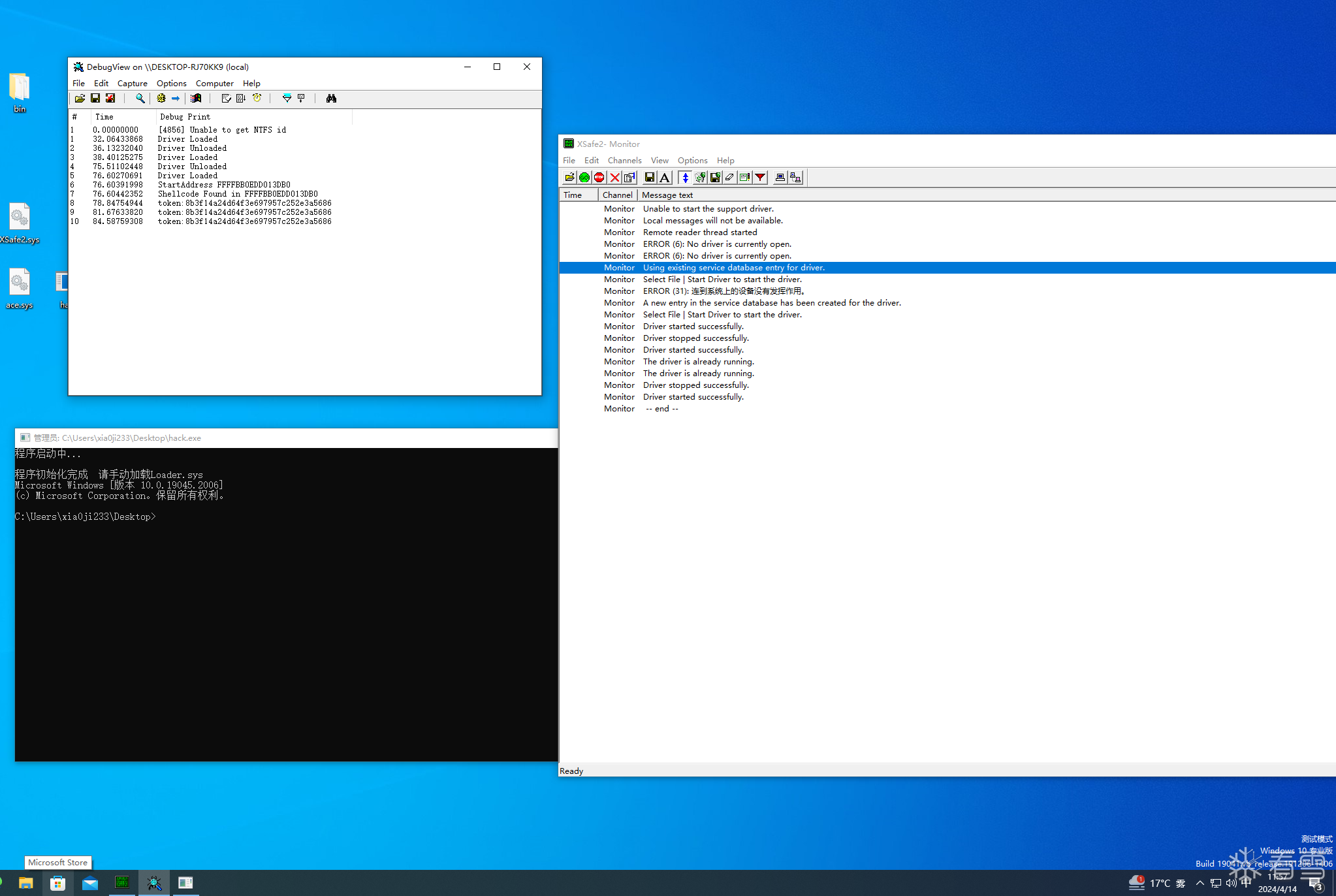Click the Message text column header
The image size is (1336, 896).
(667, 195)
